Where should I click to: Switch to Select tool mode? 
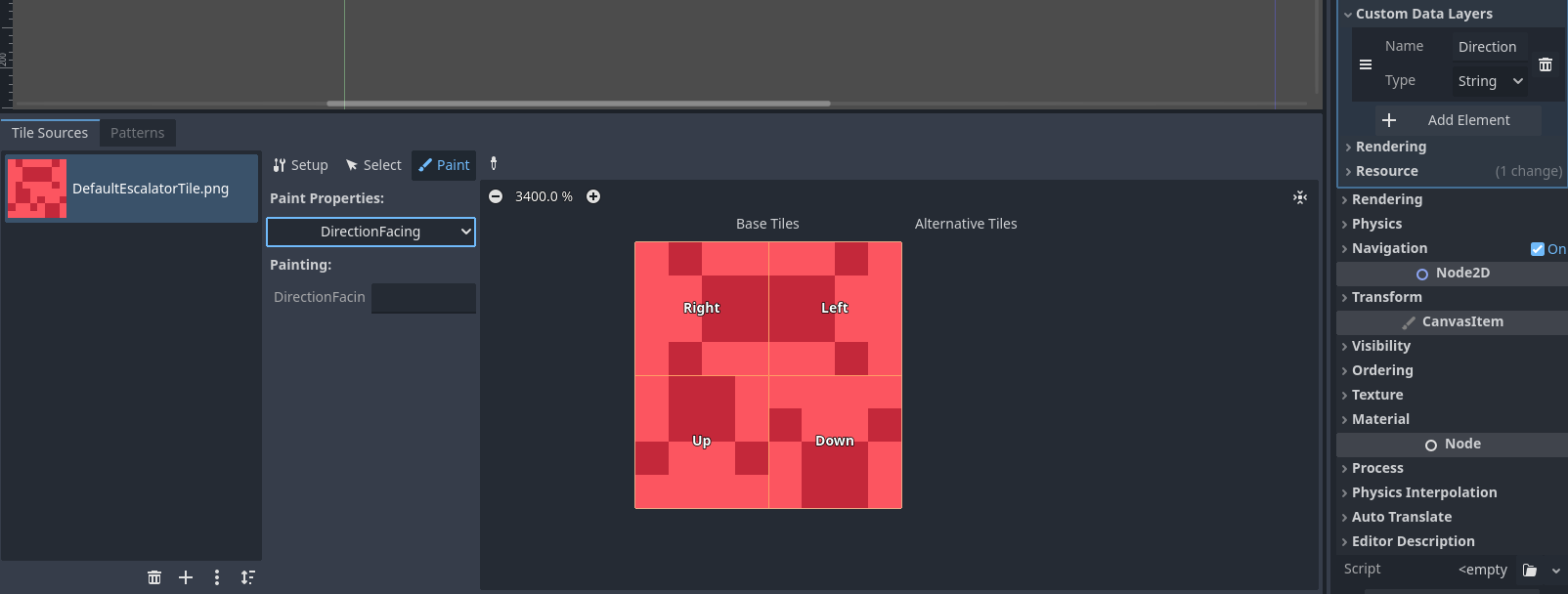tap(373, 165)
